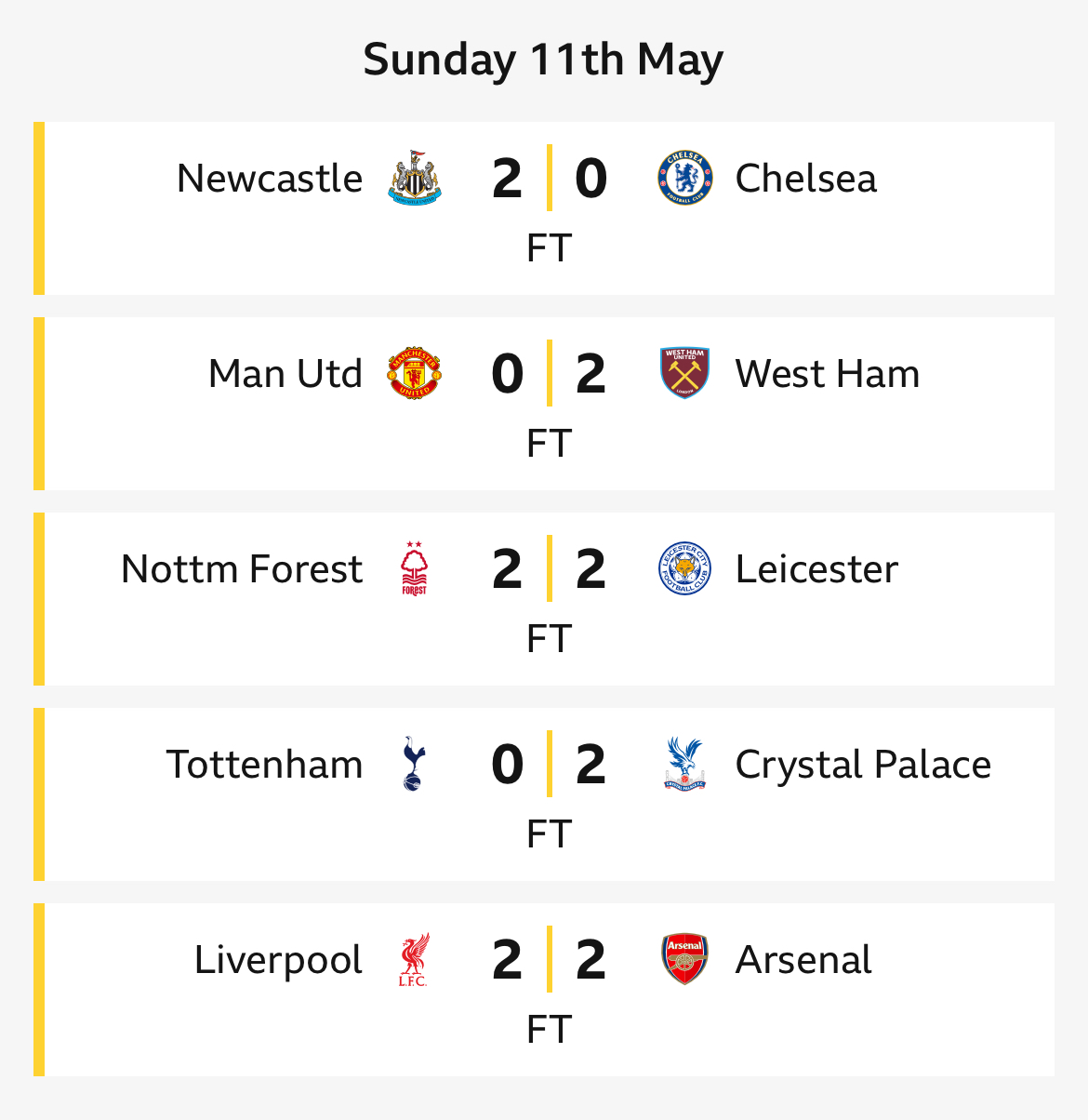The height and width of the screenshot is (1120, 1088).
Task: Click the Man Utd score of 0
Action: point(508,373)
